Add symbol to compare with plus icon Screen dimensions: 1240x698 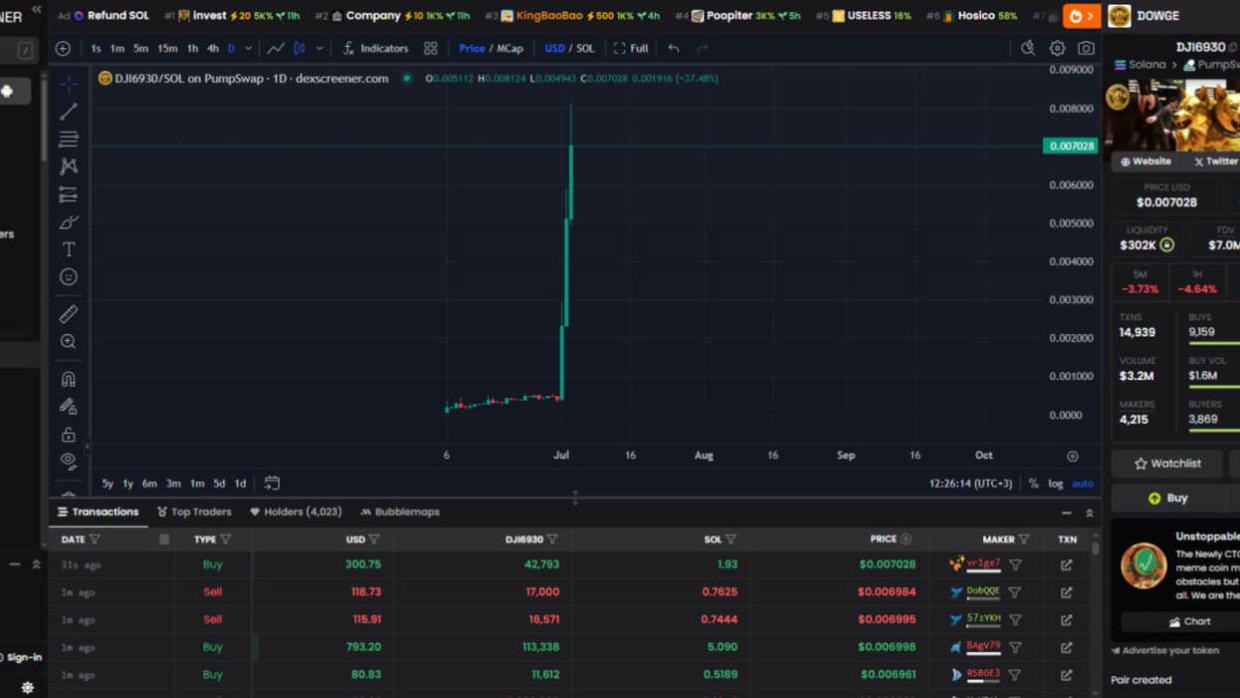click(63, 48)
